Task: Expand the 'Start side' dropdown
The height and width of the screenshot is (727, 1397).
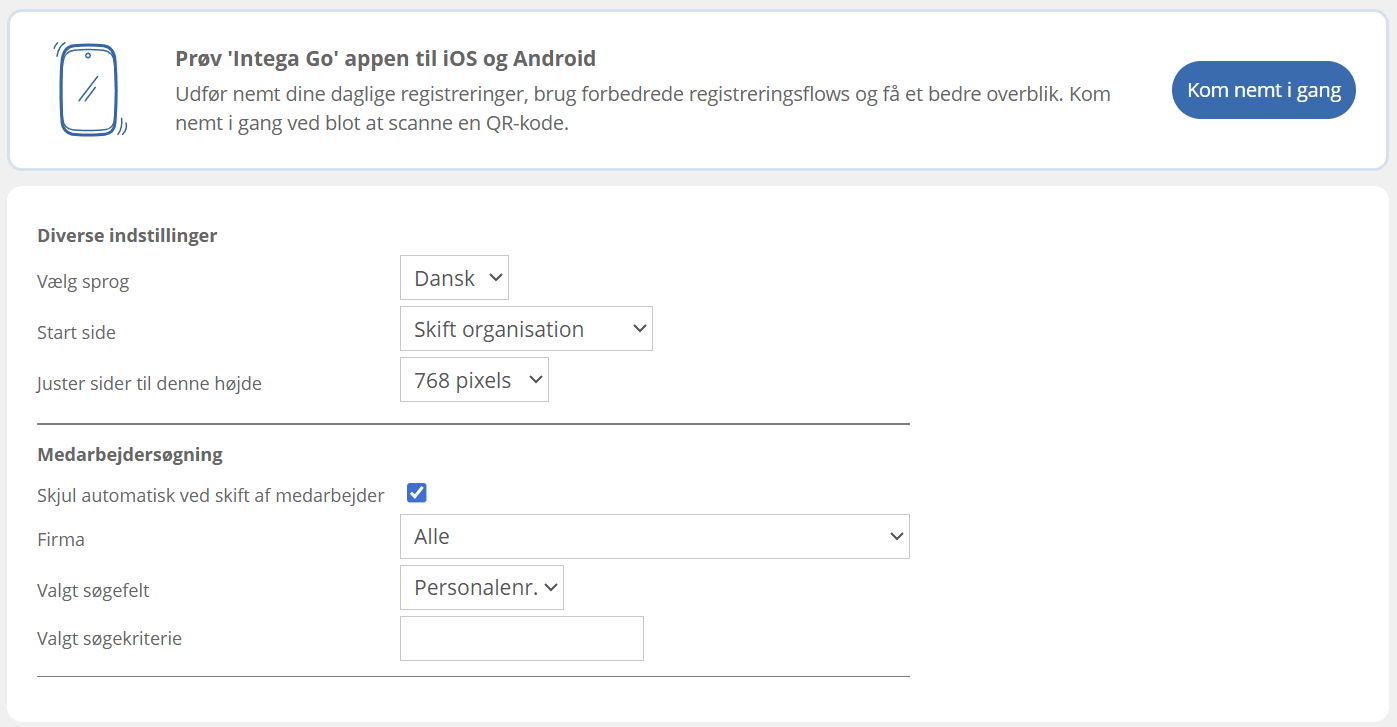Action: 526,329
